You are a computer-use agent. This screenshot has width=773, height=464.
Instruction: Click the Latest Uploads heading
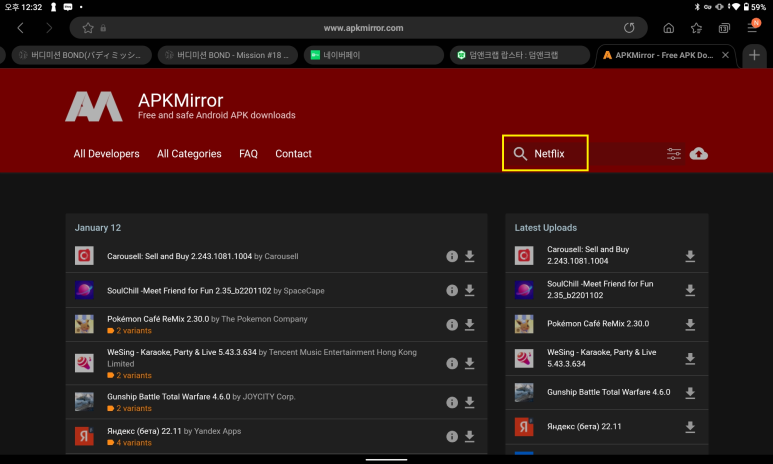(x=546, y=228)
